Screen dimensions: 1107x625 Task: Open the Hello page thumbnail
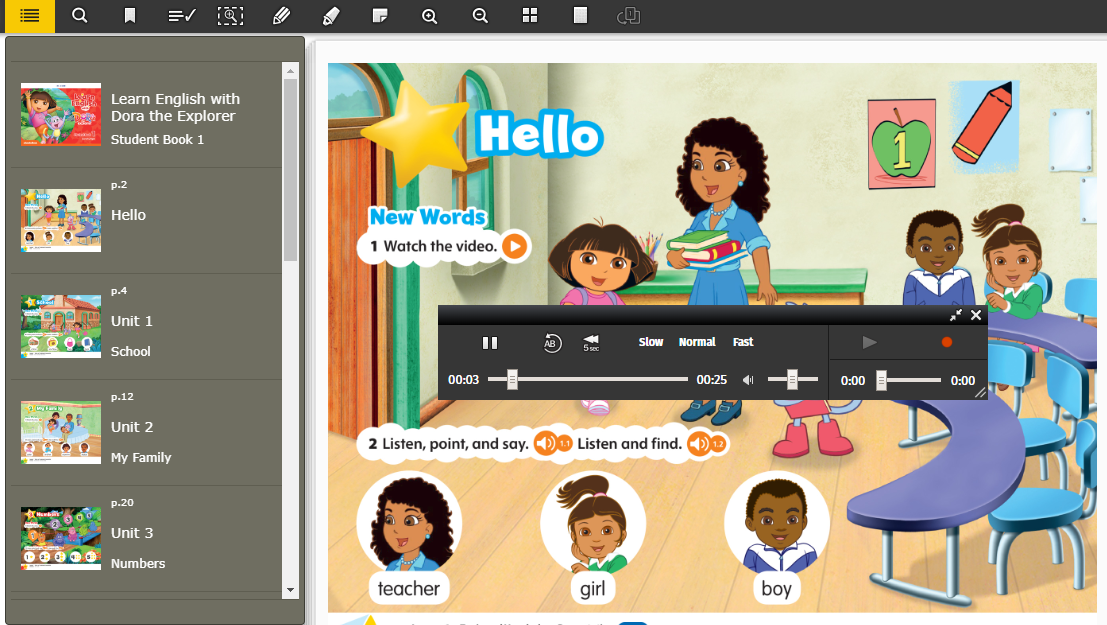tap(61, 220)
